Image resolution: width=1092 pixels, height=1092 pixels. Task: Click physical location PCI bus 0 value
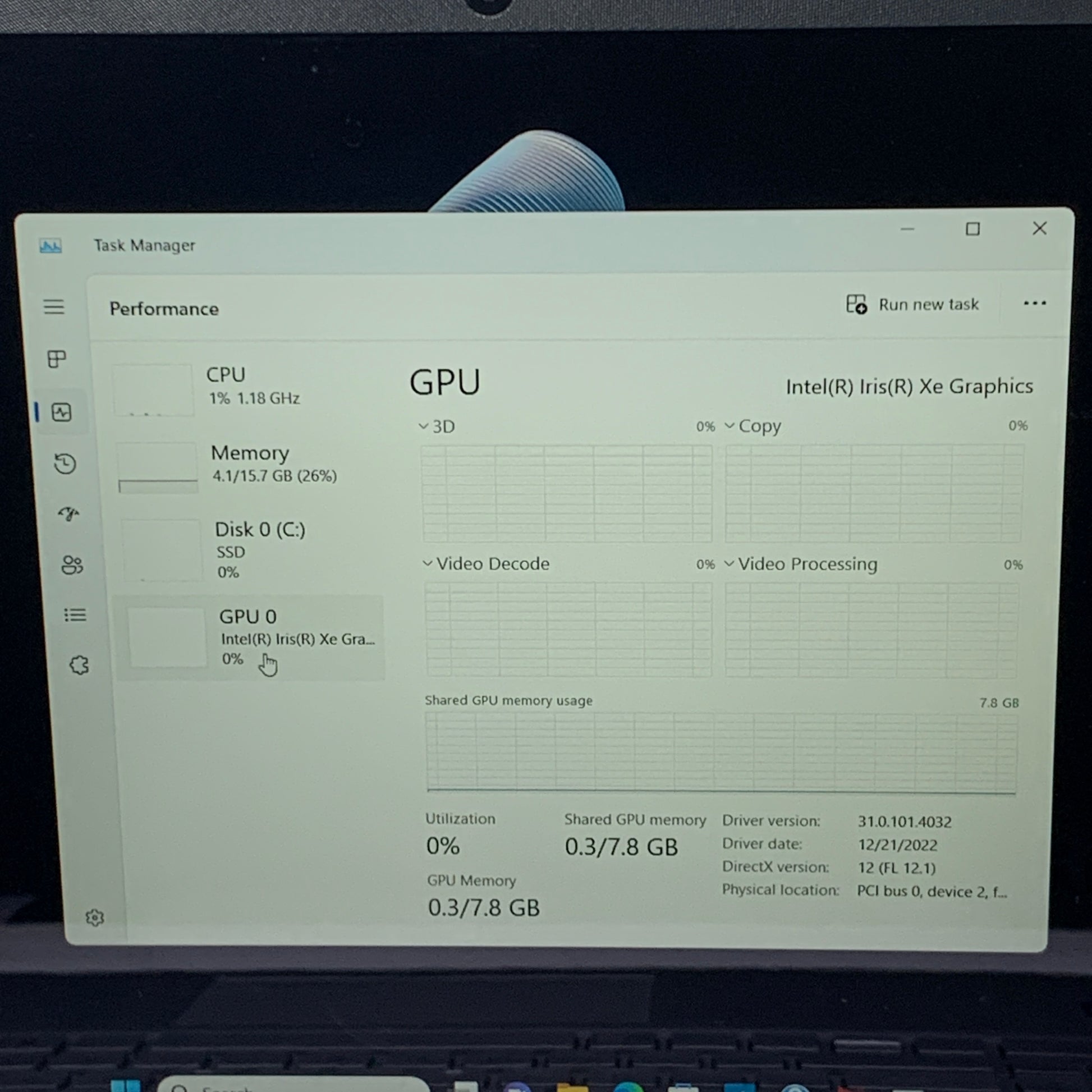pyautogui.click(x=932, y=891)
